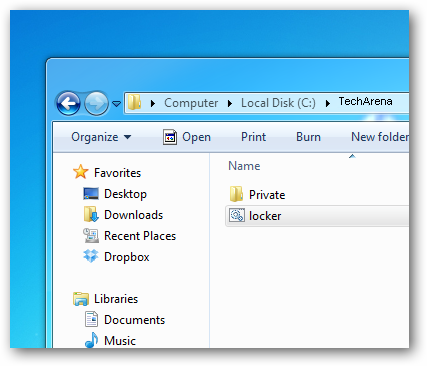Sort files by the Name column header

pyautogui.click(x=244, y=166)
